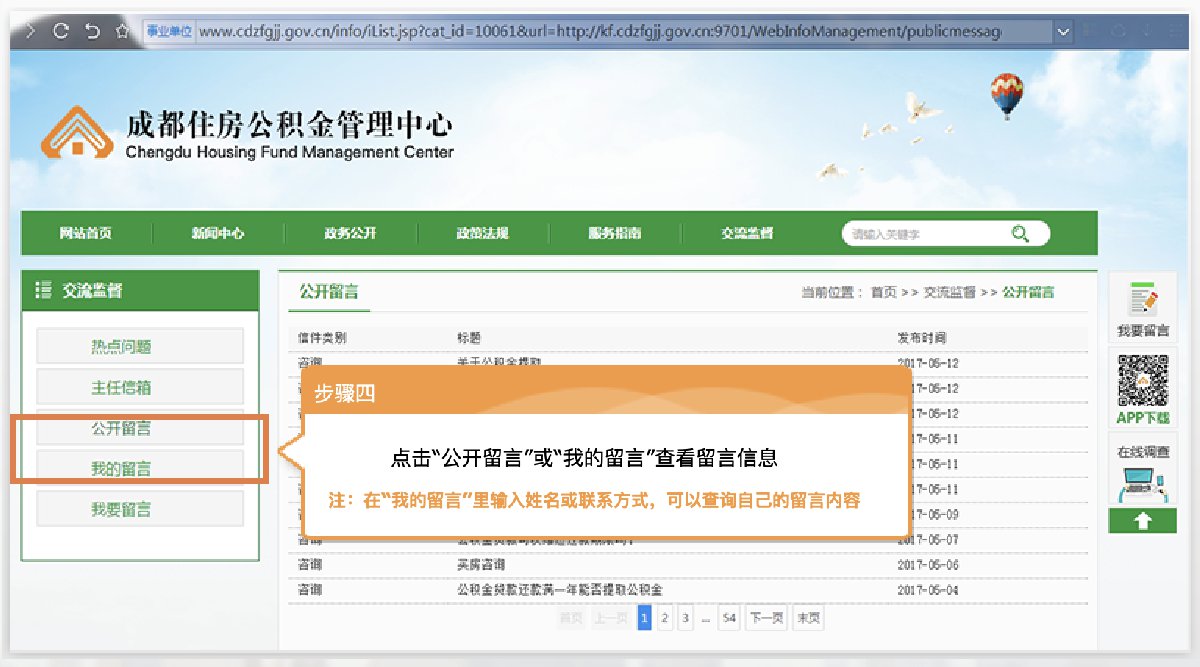
Task: Click the keyword search input field
Action: [920, 234]
